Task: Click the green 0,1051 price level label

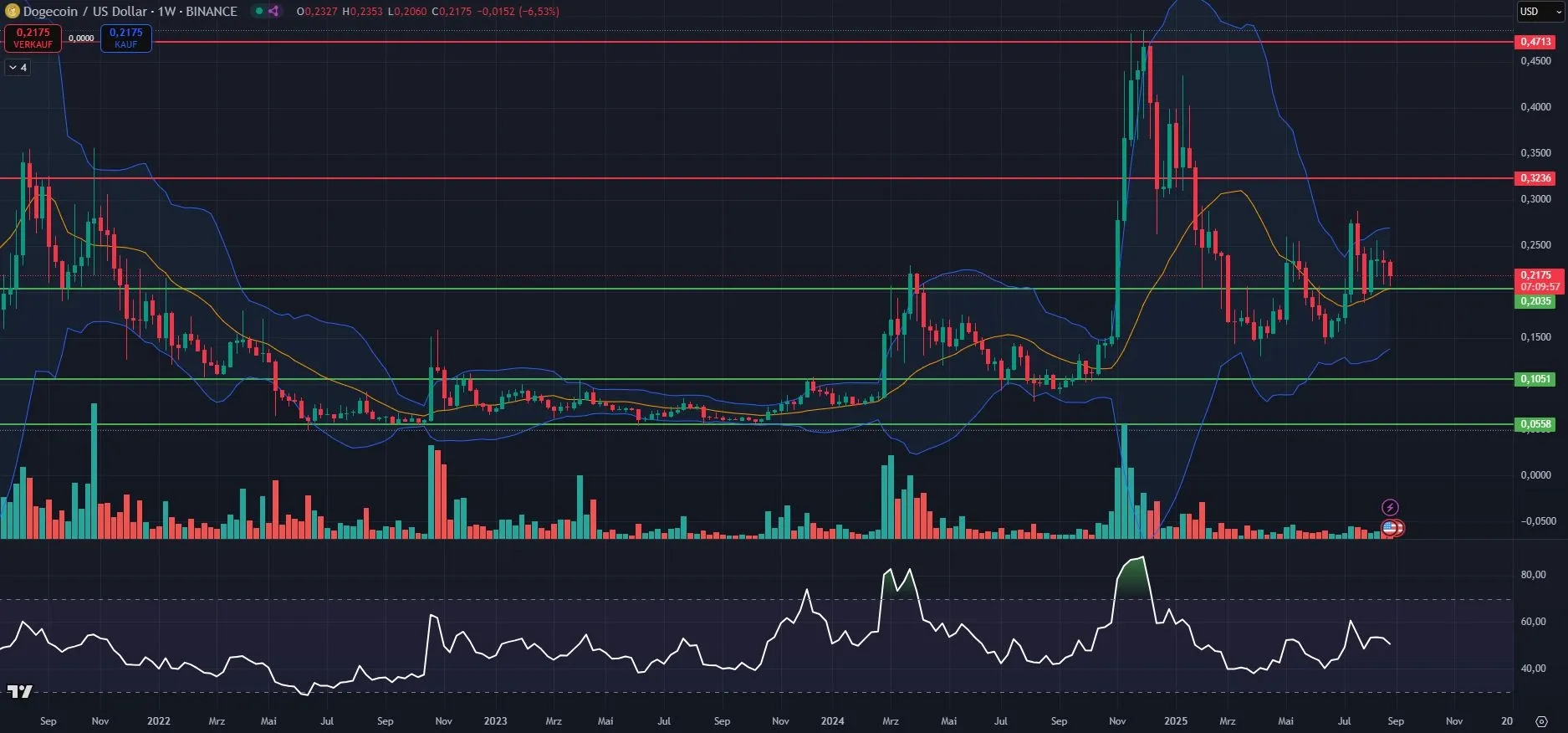Action: (x=1535, y=379)
